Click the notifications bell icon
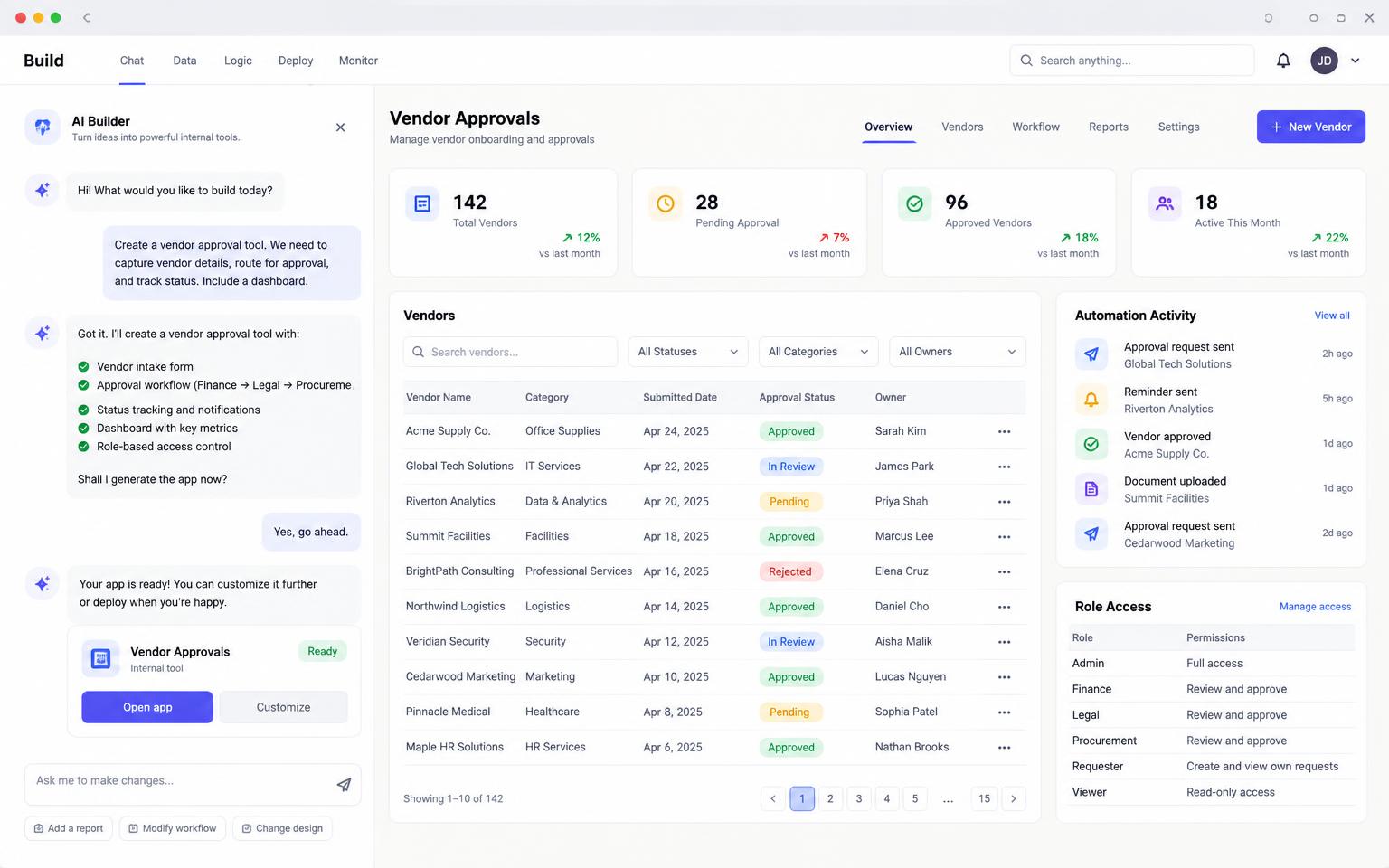The width and height of the screenshot is (1389, 868). [x=1283, y=61]
